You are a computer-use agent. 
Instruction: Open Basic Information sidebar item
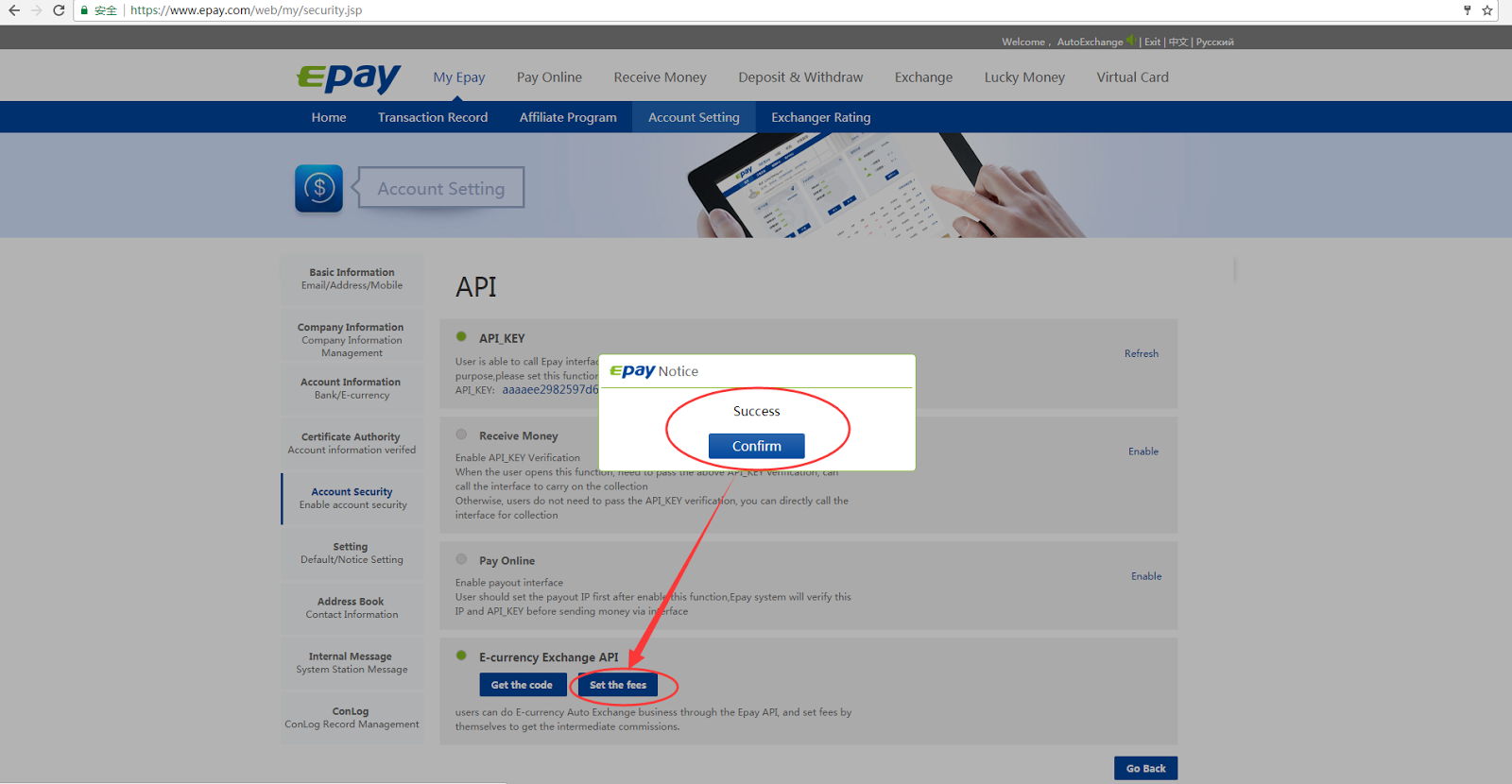tap(352, 279)
